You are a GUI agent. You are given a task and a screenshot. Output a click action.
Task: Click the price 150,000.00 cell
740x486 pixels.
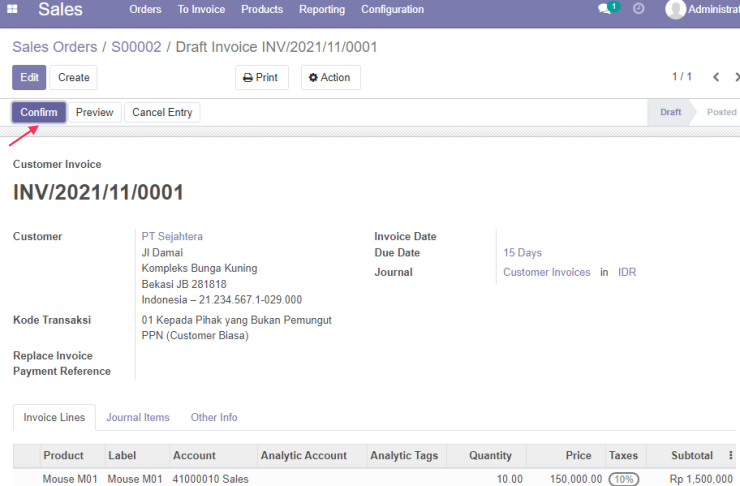tap(576, 479)
